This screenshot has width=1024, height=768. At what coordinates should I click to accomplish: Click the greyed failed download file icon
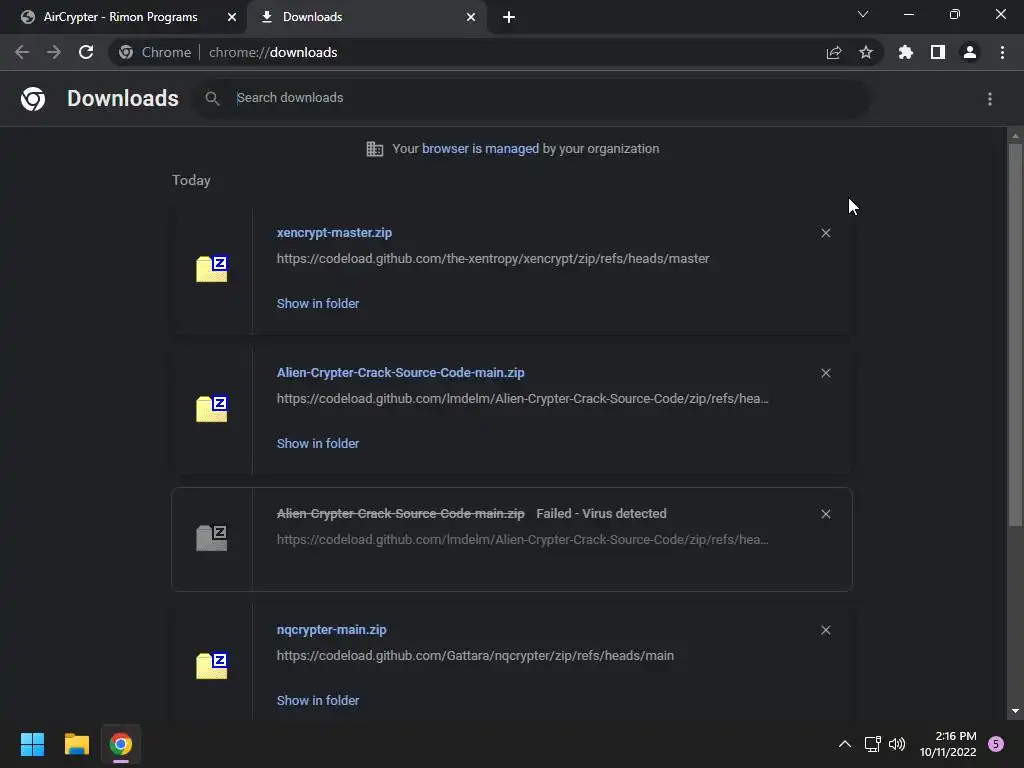(x=212, y=538)
